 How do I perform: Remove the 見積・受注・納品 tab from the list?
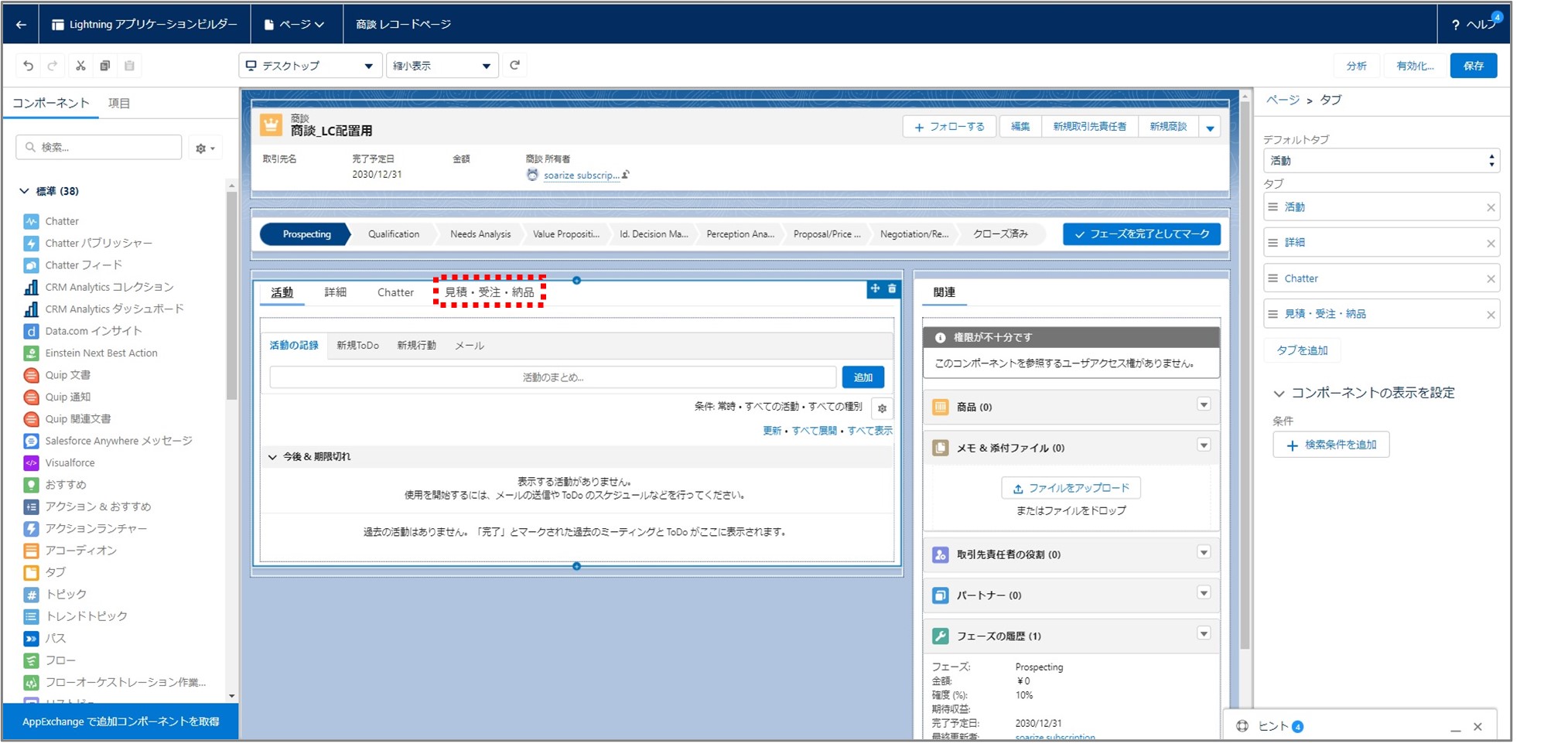click(x=1491, y=314)
